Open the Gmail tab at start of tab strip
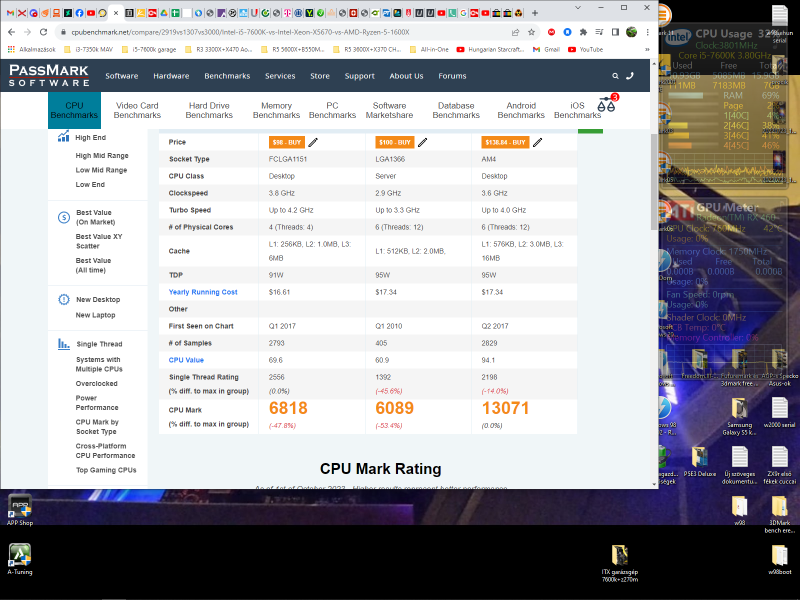 tap(10, 13)
